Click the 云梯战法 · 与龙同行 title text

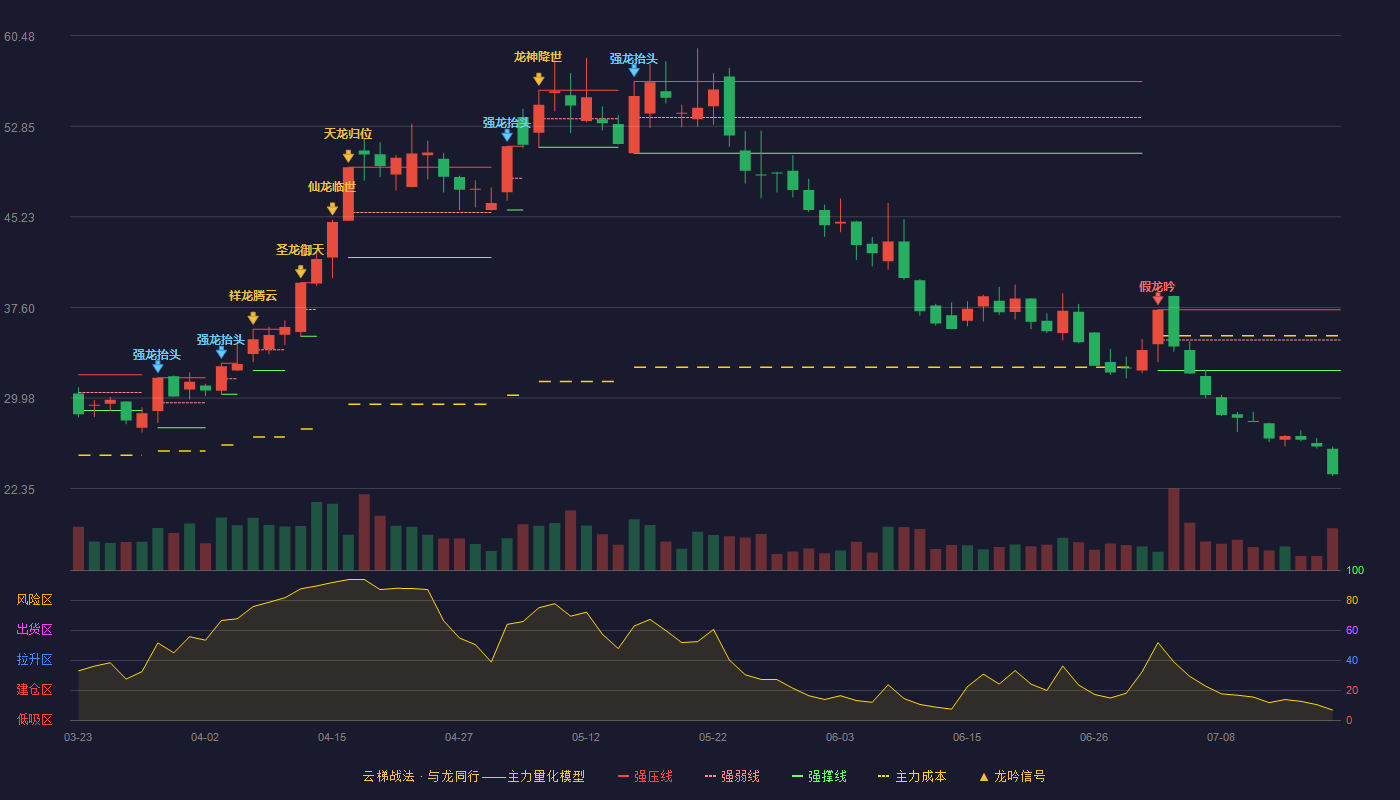pyautogui.click(x=421, y=776)
